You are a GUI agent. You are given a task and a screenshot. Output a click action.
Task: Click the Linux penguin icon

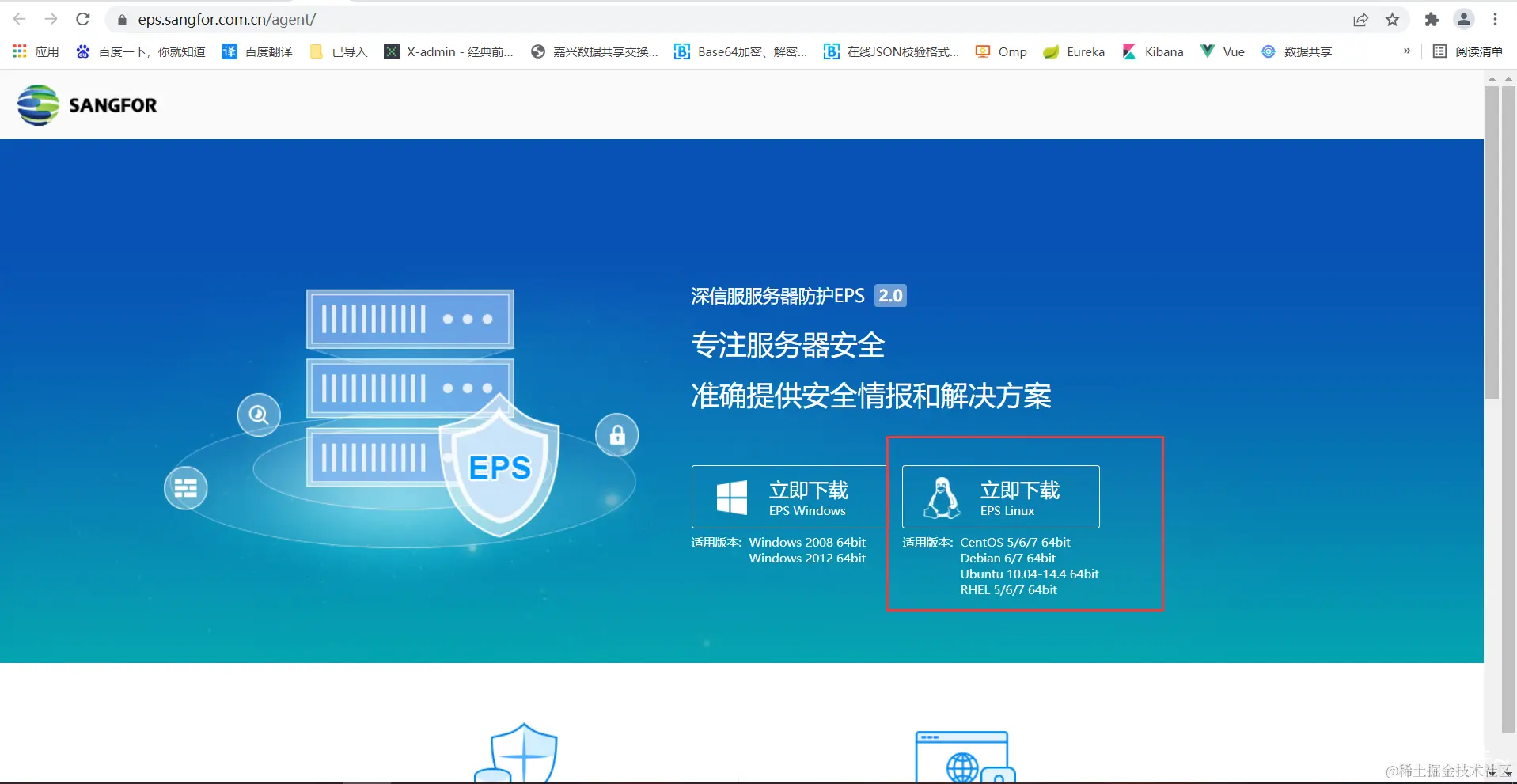click(942, 498)
